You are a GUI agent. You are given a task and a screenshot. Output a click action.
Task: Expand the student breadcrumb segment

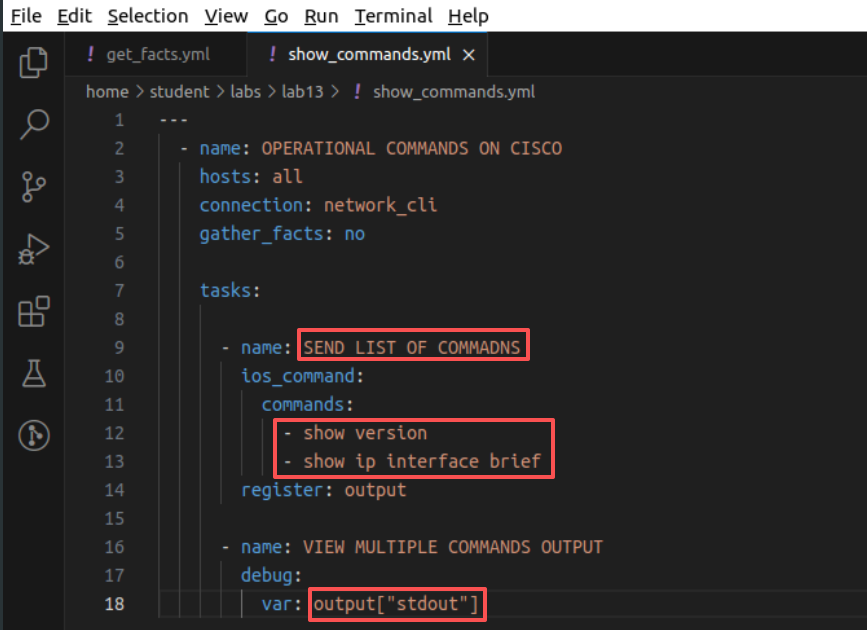179,91
